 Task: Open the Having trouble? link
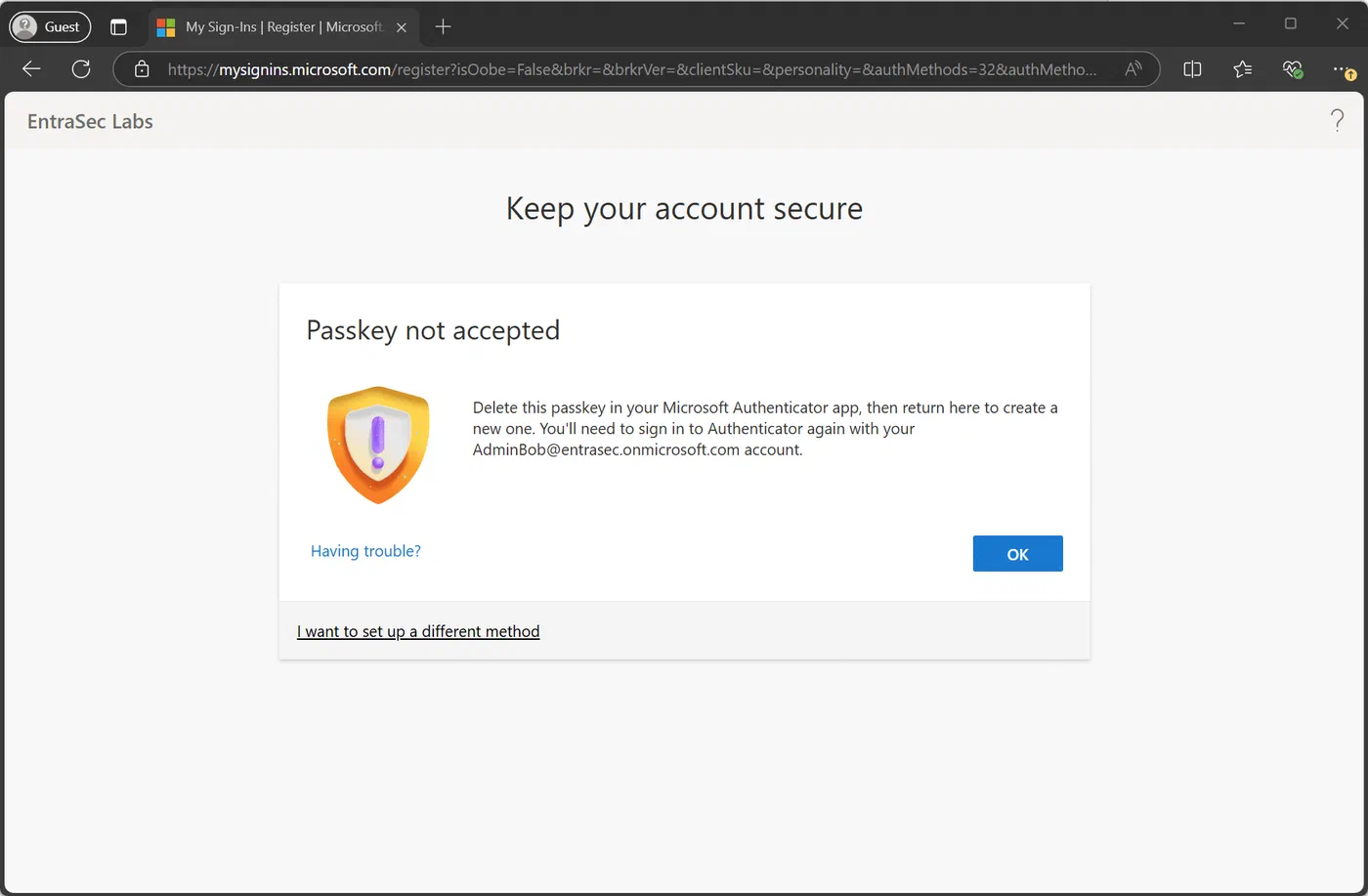pos(365,551)
